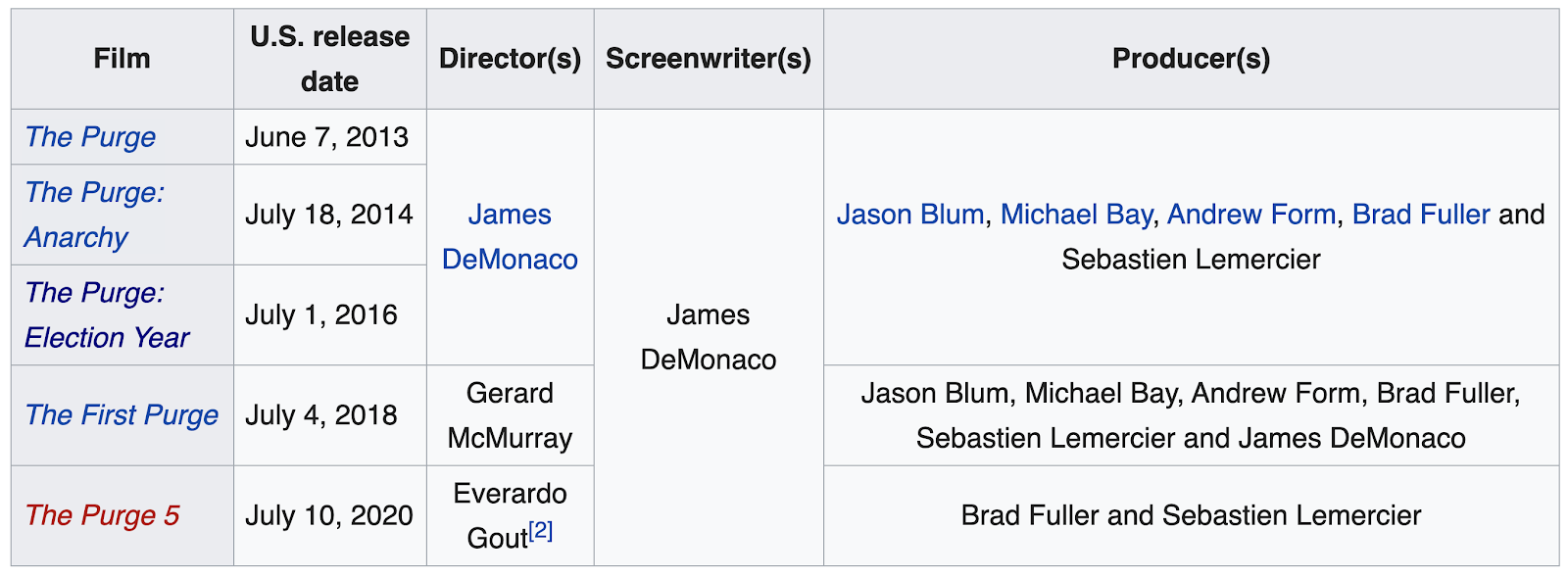This screenshot has width=1568, height=578.
Task: Click the Producer(s) column header
Action: 1191,59
